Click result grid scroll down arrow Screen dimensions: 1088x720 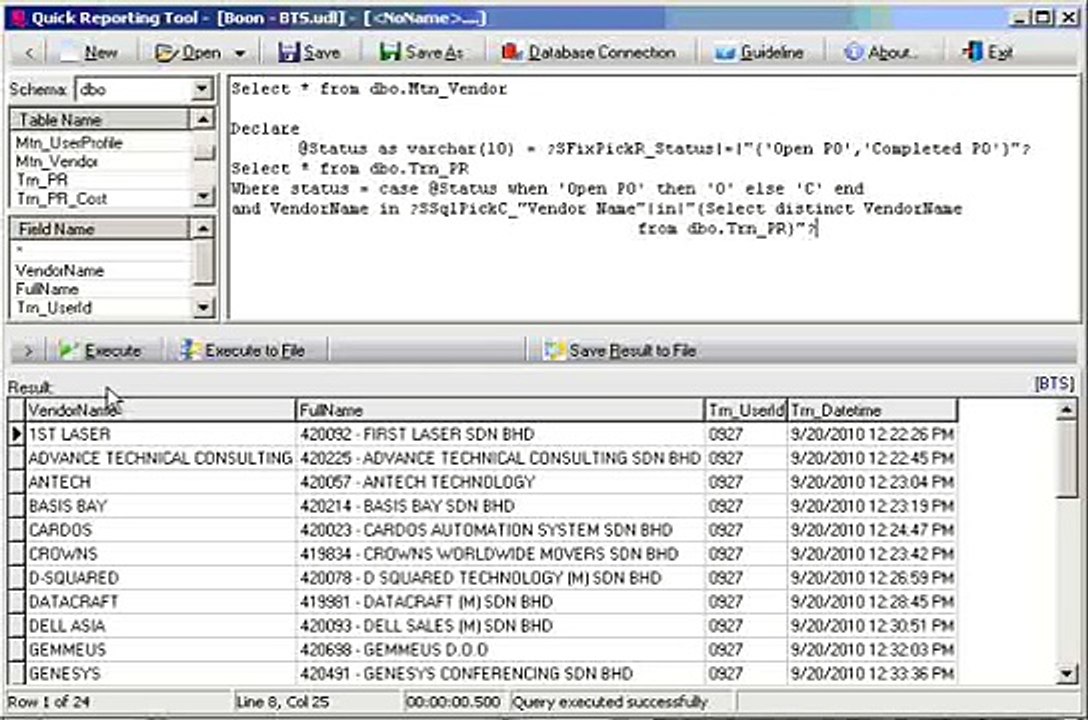(1066, 672)
